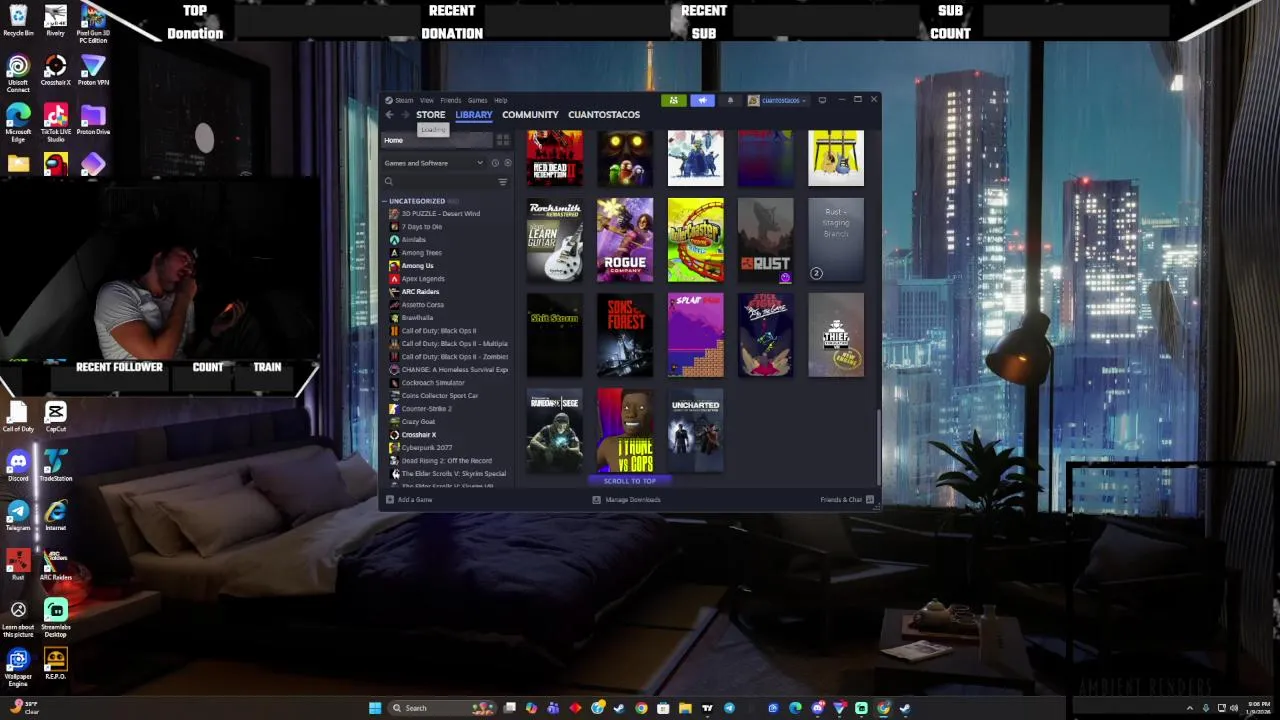The image size is (1280, 720).
Task: Open advanced filter options icon beside search
Action: tap(502, 182)
